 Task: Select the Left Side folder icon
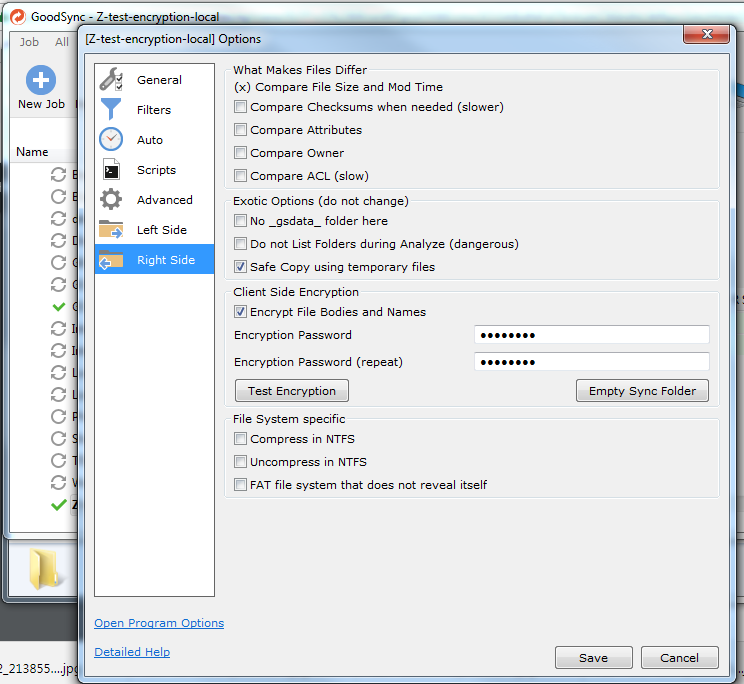pos(111,230)
